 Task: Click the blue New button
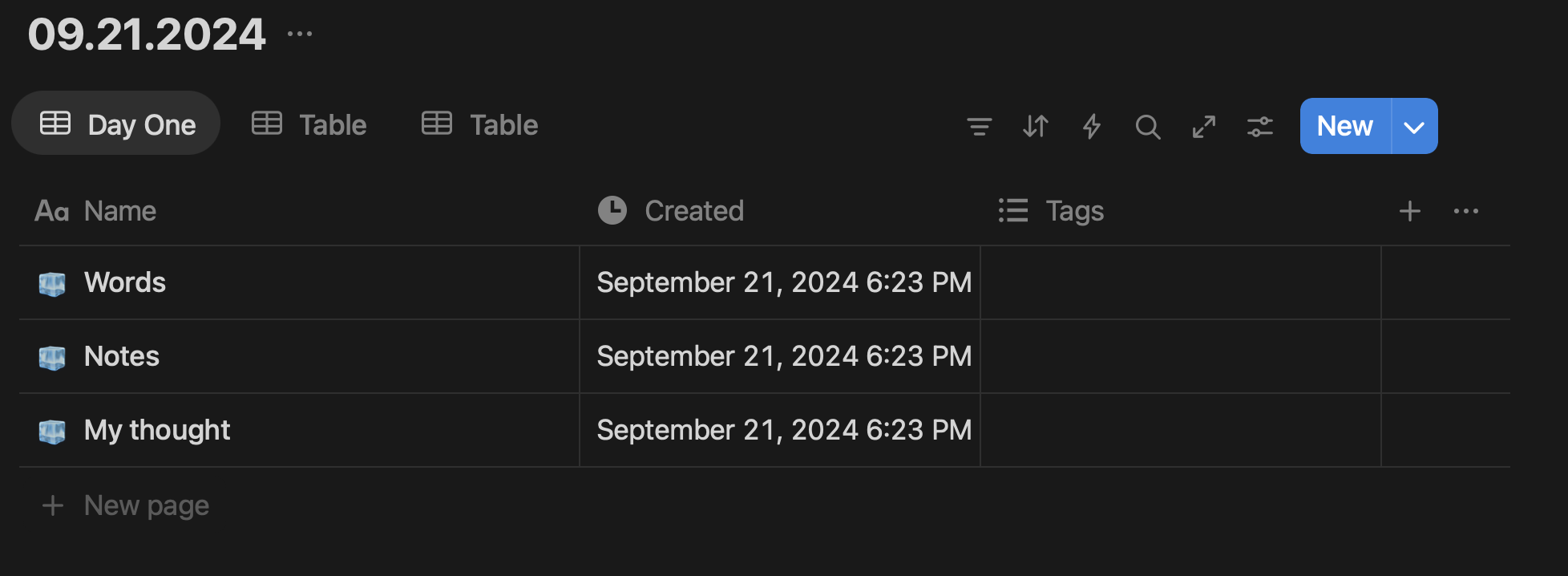tap(1345, 126)
